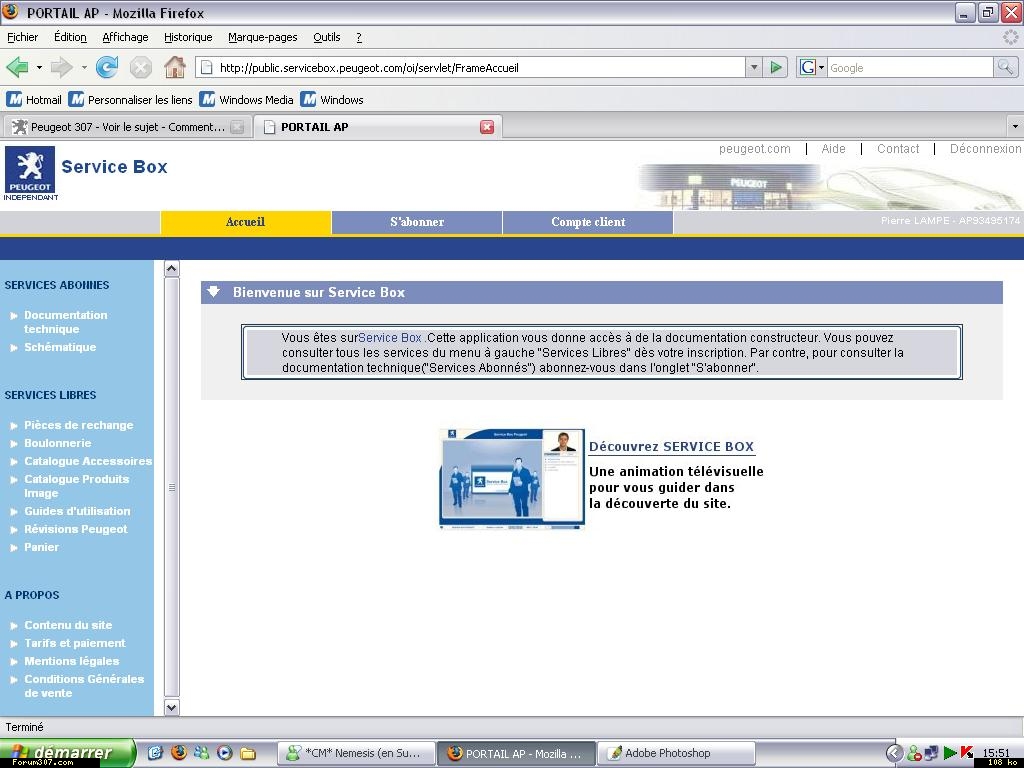The image size is (1024, 768).
Task: Click the green Go arrow beside address bar
Action: tap(775, 67)
